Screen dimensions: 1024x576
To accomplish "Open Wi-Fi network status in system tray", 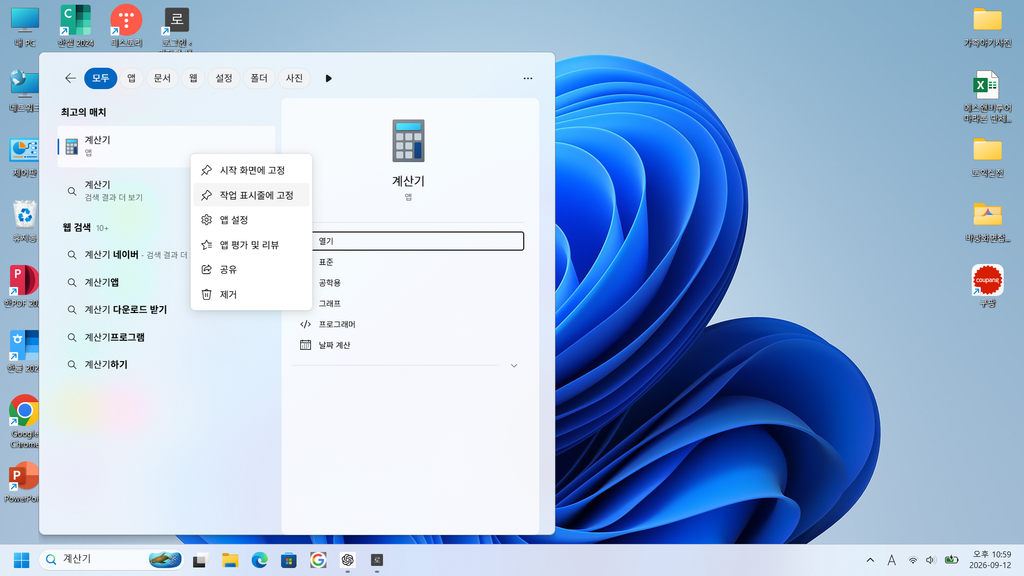I will pyautogui.click(x=913, y=560).
